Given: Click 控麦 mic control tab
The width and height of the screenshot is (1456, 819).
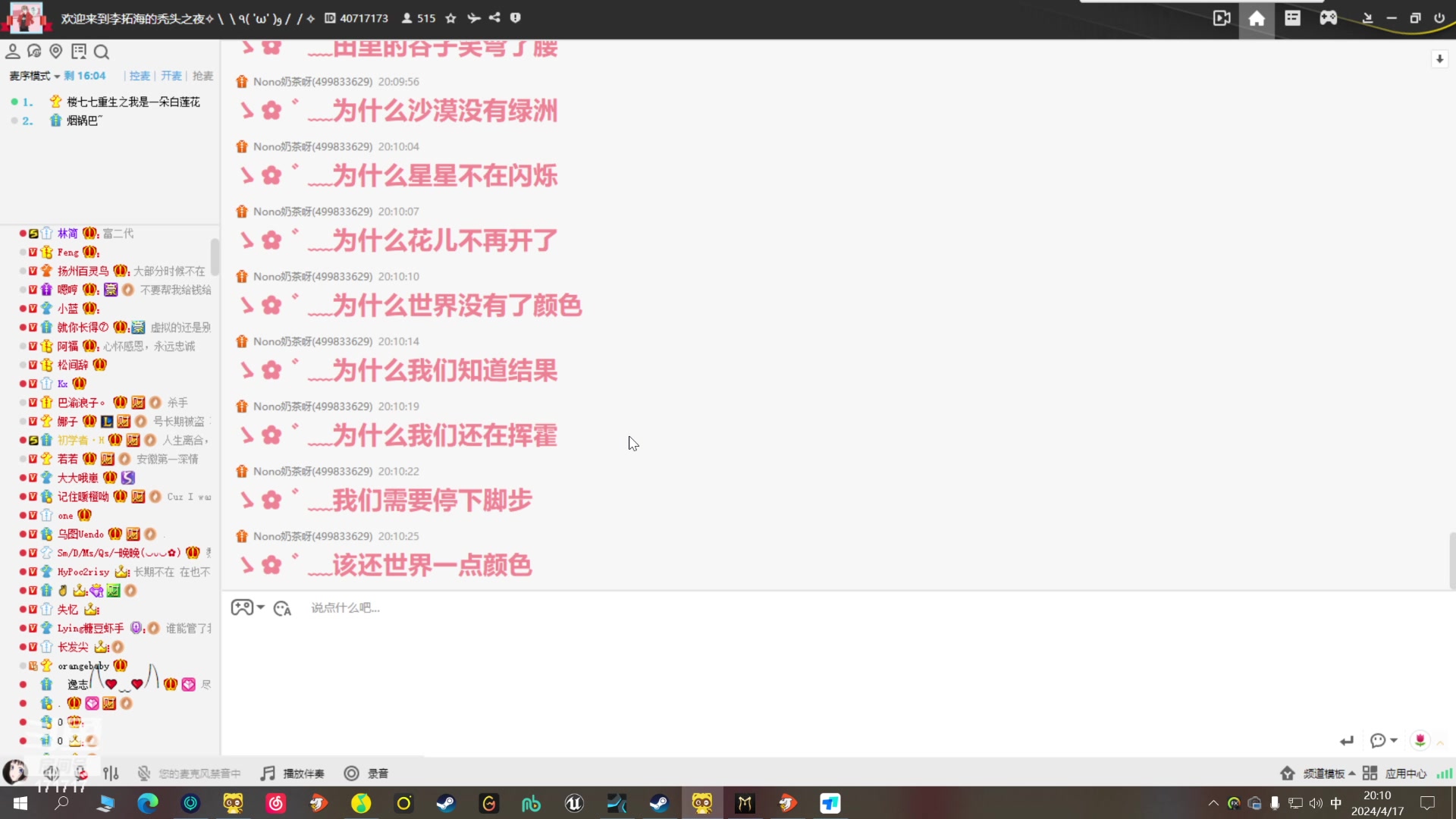Looking at the screenshot, I should point(140,76).
